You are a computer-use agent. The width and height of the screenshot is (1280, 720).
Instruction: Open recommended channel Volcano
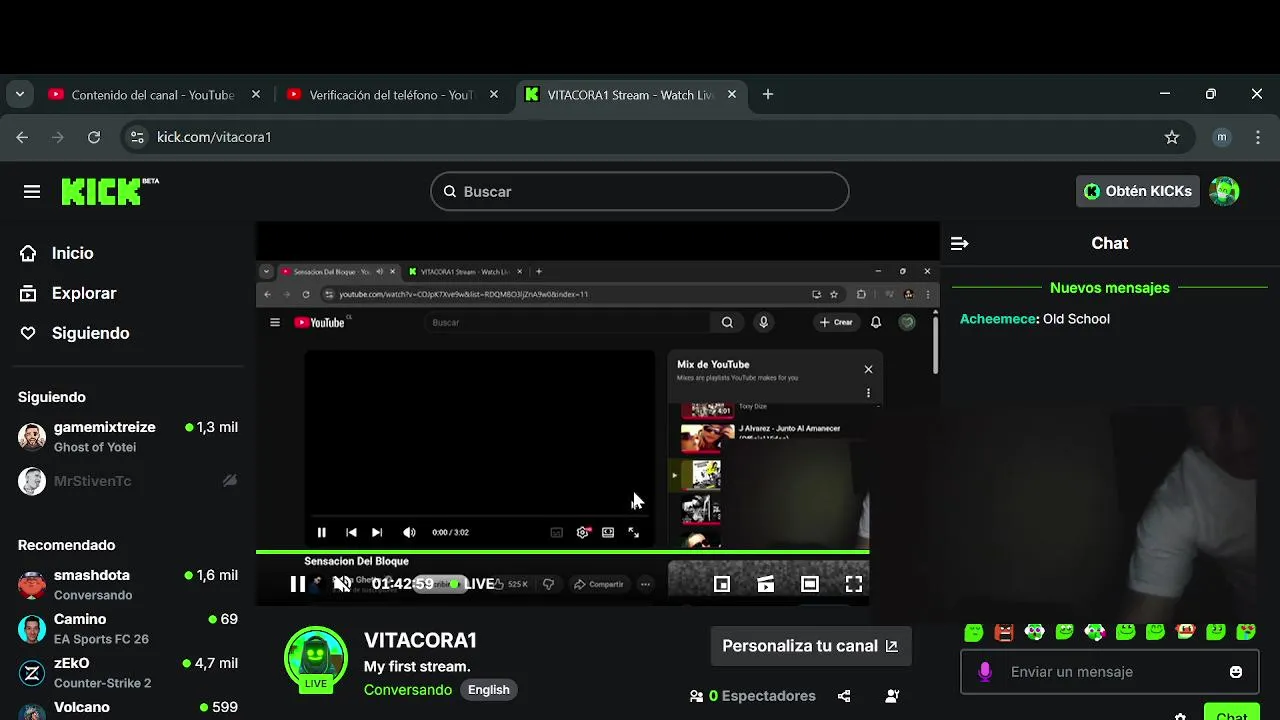pos(128,709)
